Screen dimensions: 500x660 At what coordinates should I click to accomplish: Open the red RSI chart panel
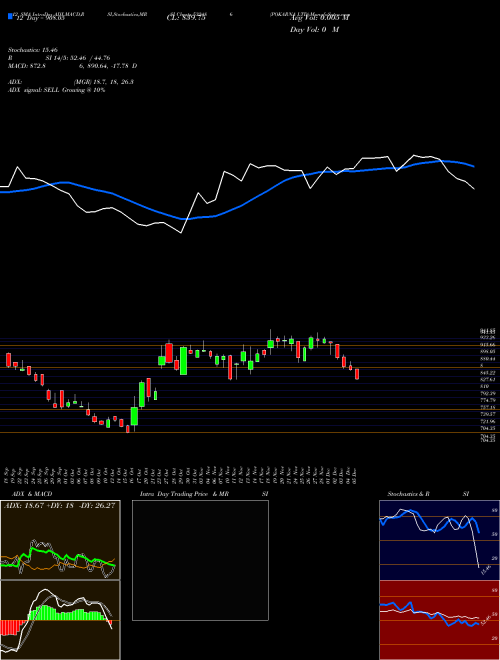tap(439, 620)
